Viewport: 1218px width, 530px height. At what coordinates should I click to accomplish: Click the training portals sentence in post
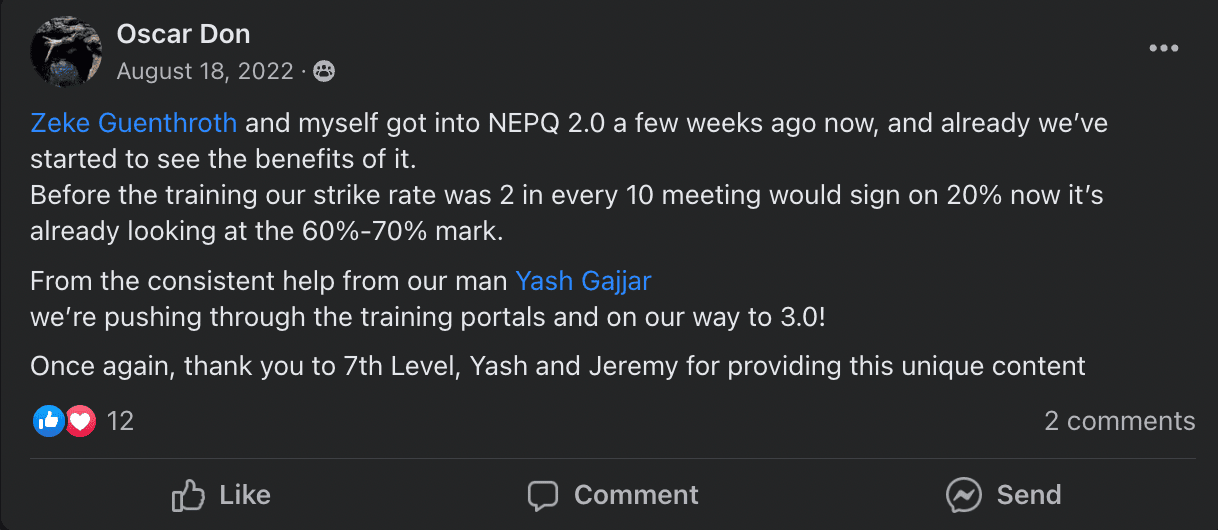pyautogui.click(x=428, y=317)
